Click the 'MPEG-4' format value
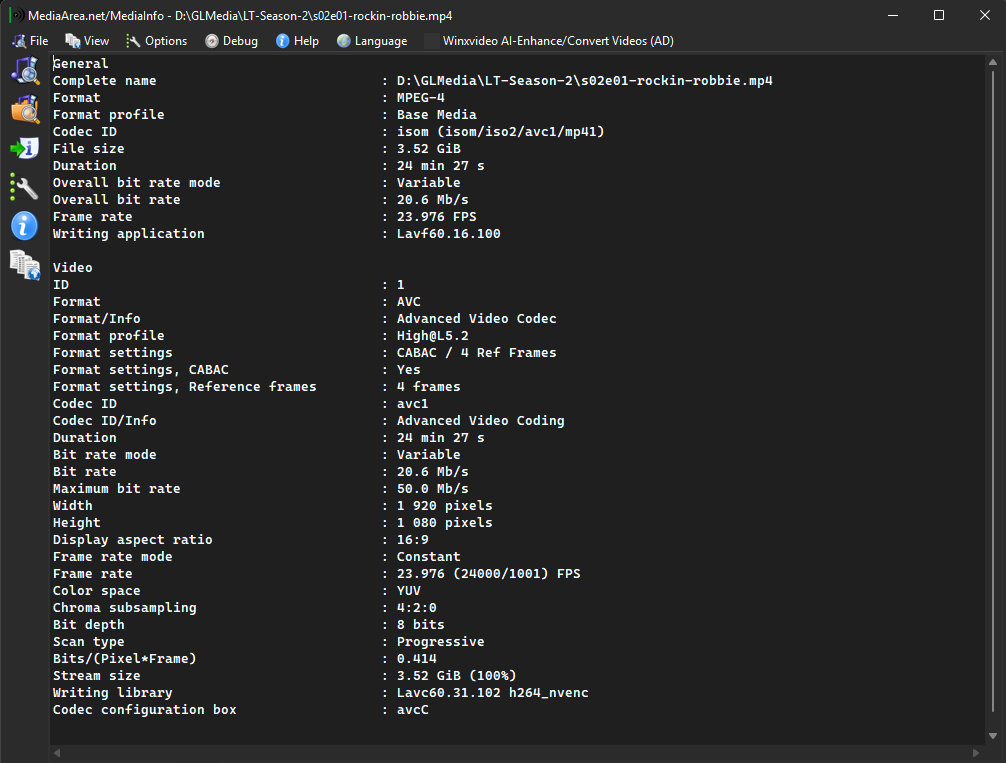The height and width of the screenshot is (763, 1006). [x=421, y=98]
